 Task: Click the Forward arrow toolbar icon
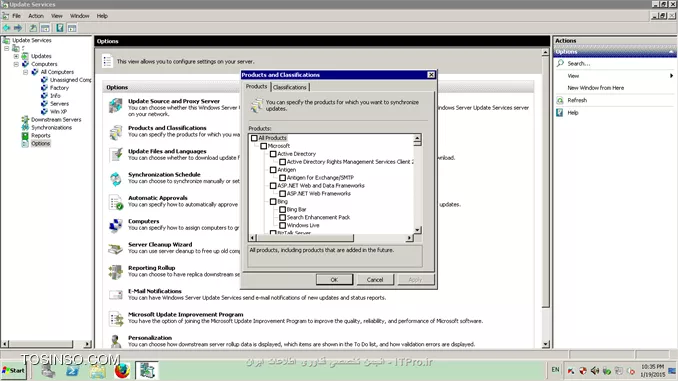18,28
